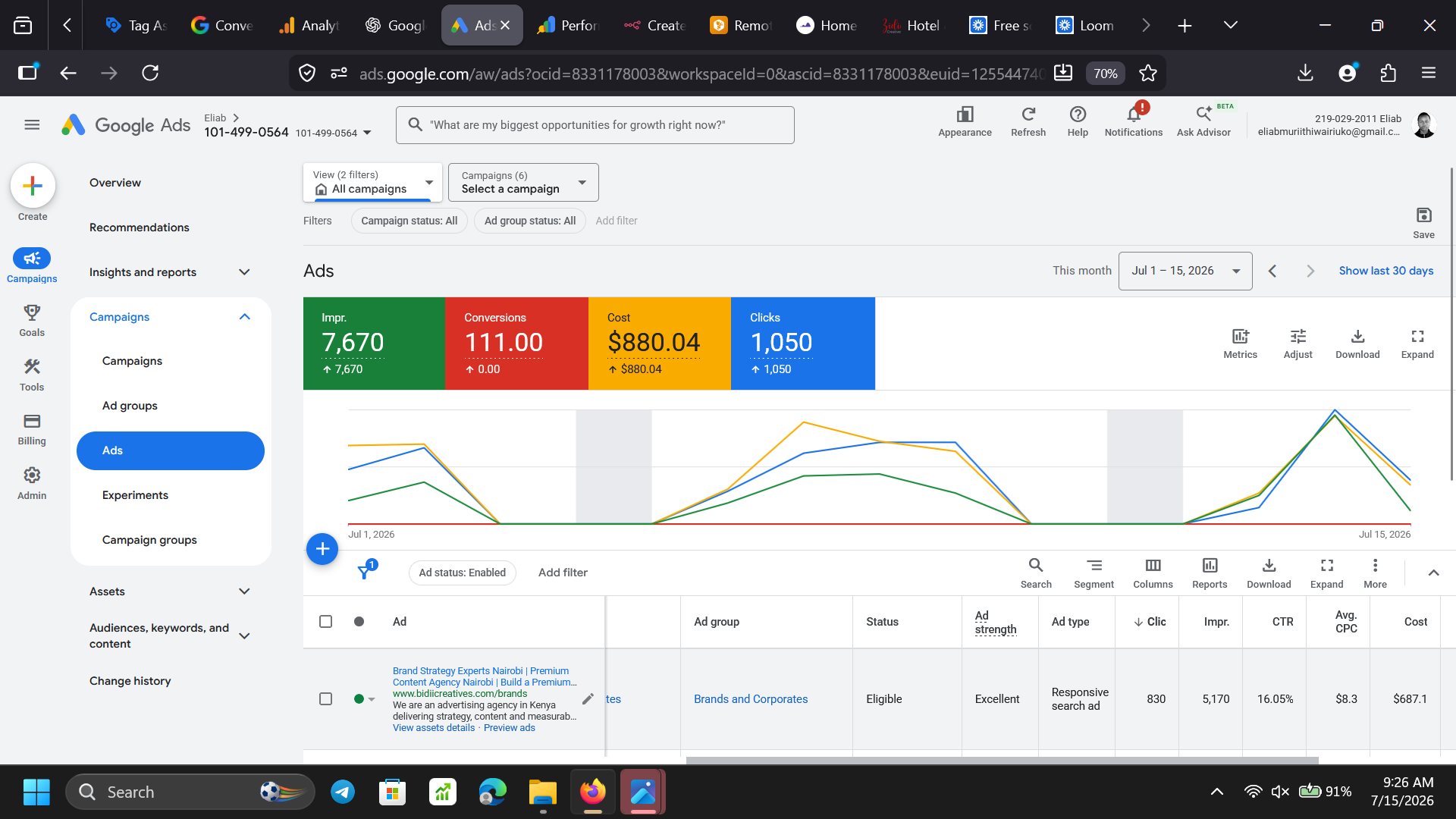Click Ad status: Enabled filter chip

pos(462,573)
